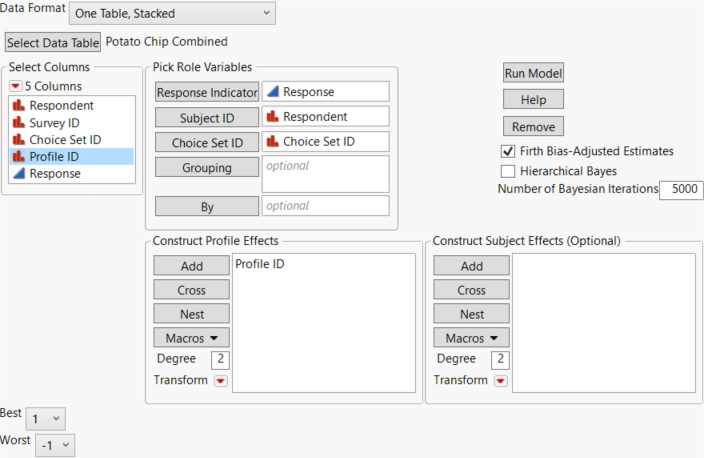This screenshot has width=704, height=458.
Task: Click the Run Model button
Action: 533,73
